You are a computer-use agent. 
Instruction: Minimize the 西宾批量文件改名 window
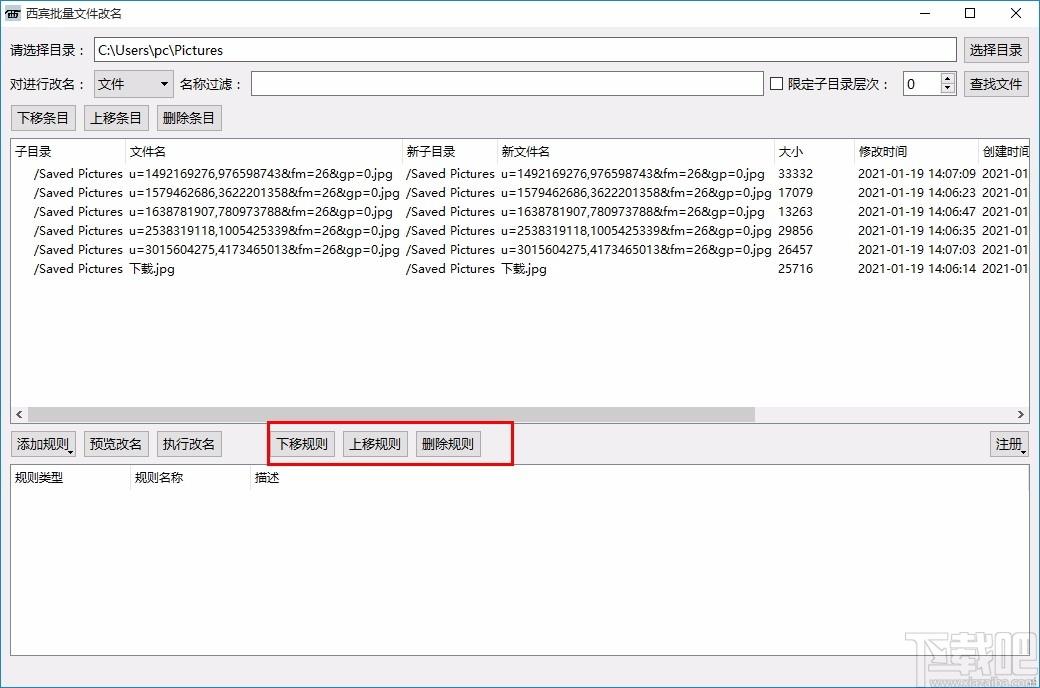coord(926,13)
